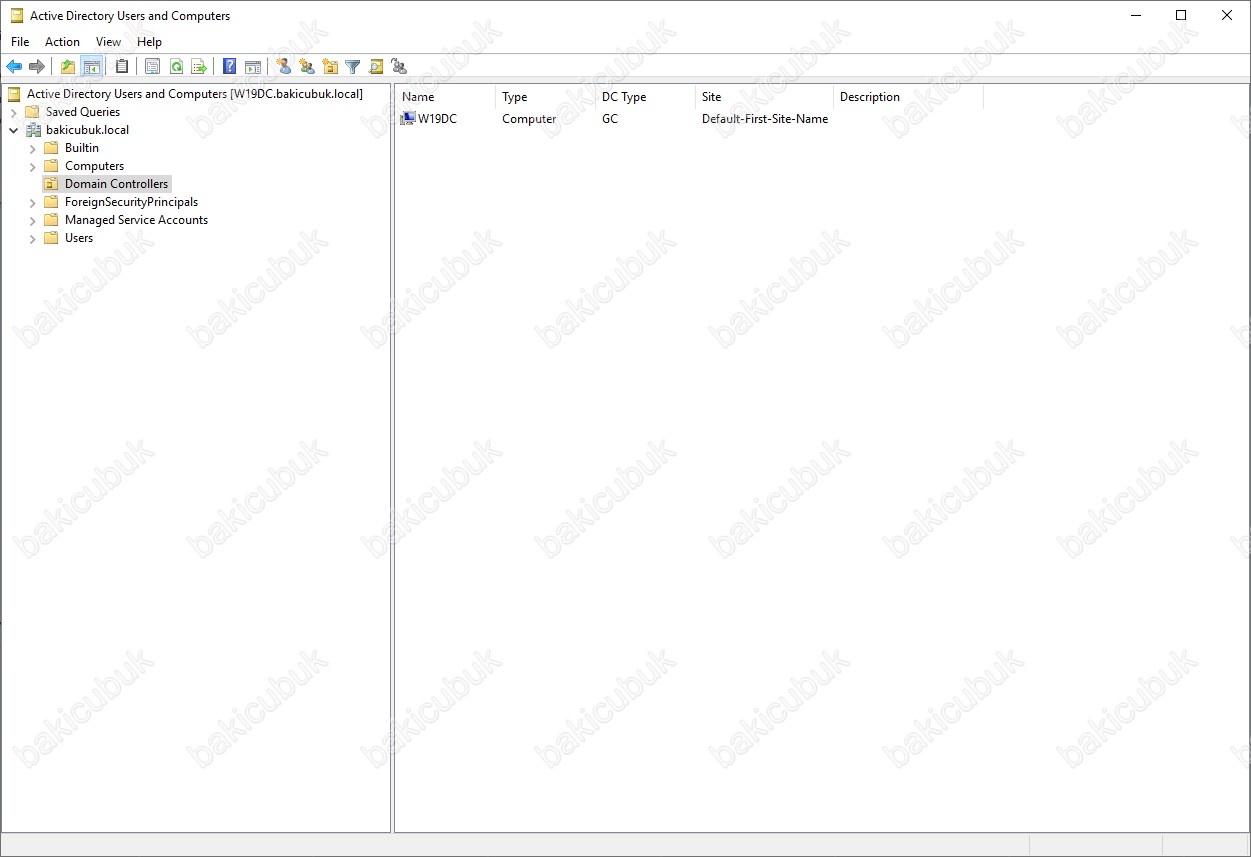1251x857 pixels.
Task: Expand the Computers container
Action: (33, 166)
